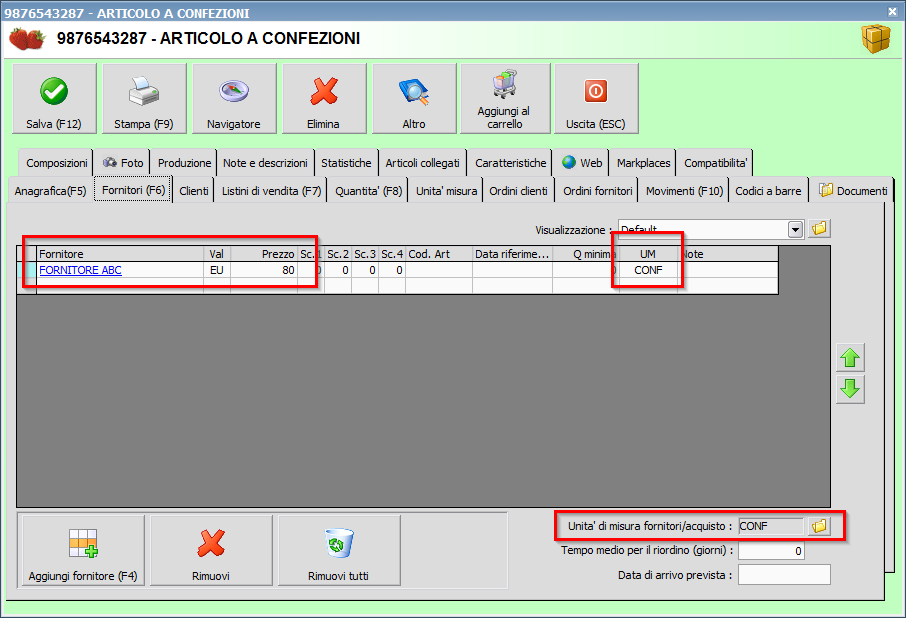Click the Cod. Art column header
Screen dimensions: 906x618
coord(439,254)
